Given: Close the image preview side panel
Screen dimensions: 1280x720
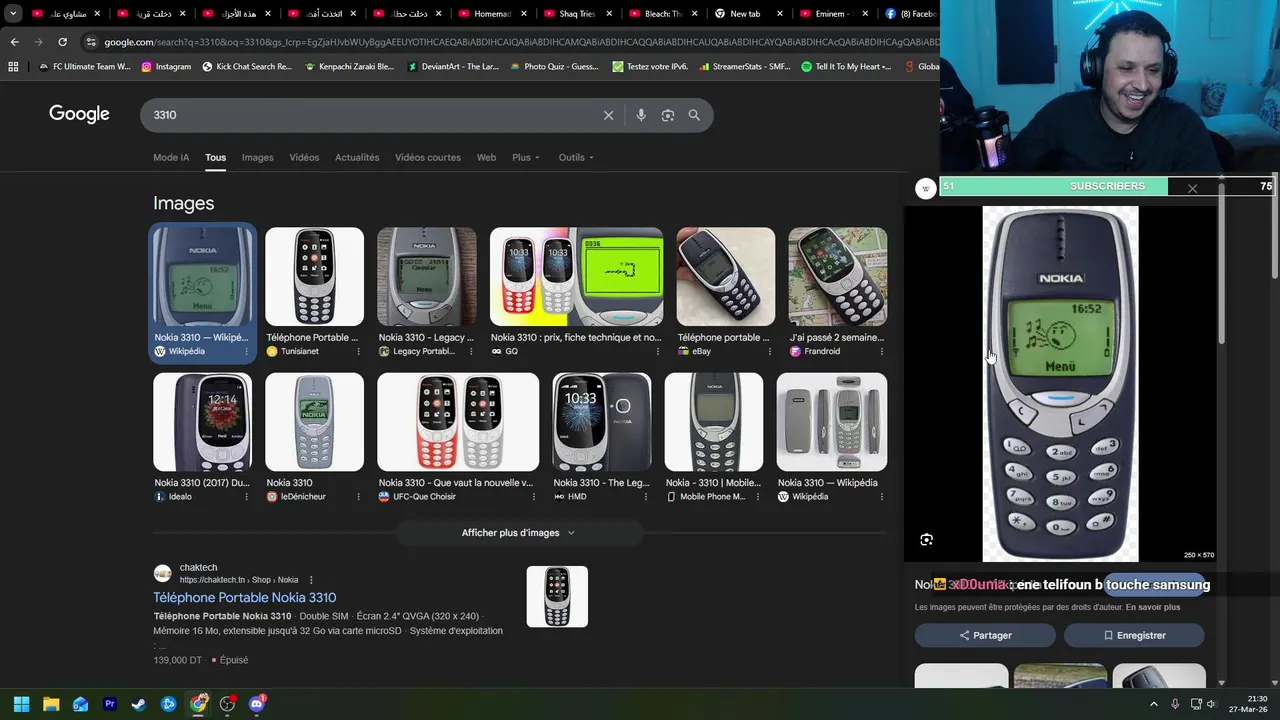Looking at the screenshot, I should point(1192,188).
